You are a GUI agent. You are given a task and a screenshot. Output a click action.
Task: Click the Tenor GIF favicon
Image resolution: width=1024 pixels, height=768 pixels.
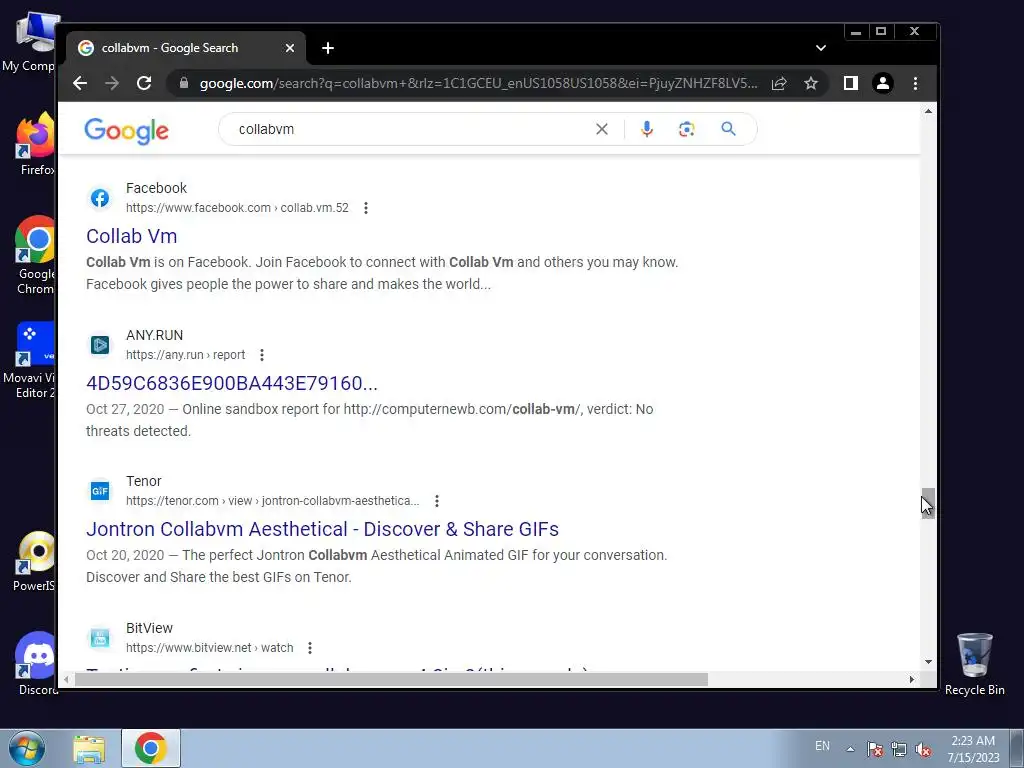tap(100, 491)
